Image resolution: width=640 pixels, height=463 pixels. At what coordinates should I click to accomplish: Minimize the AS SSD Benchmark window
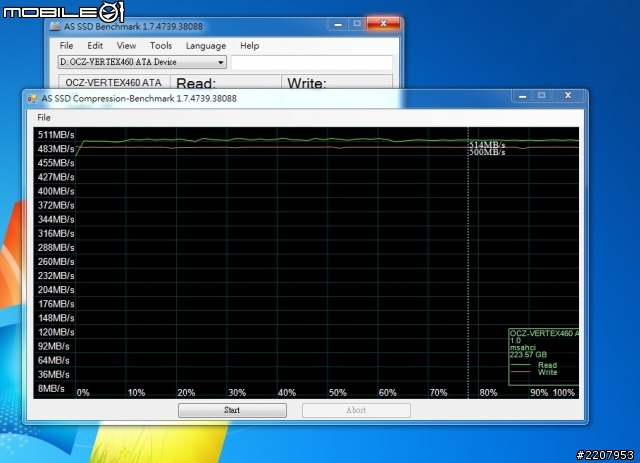click(x=338, y=24)
